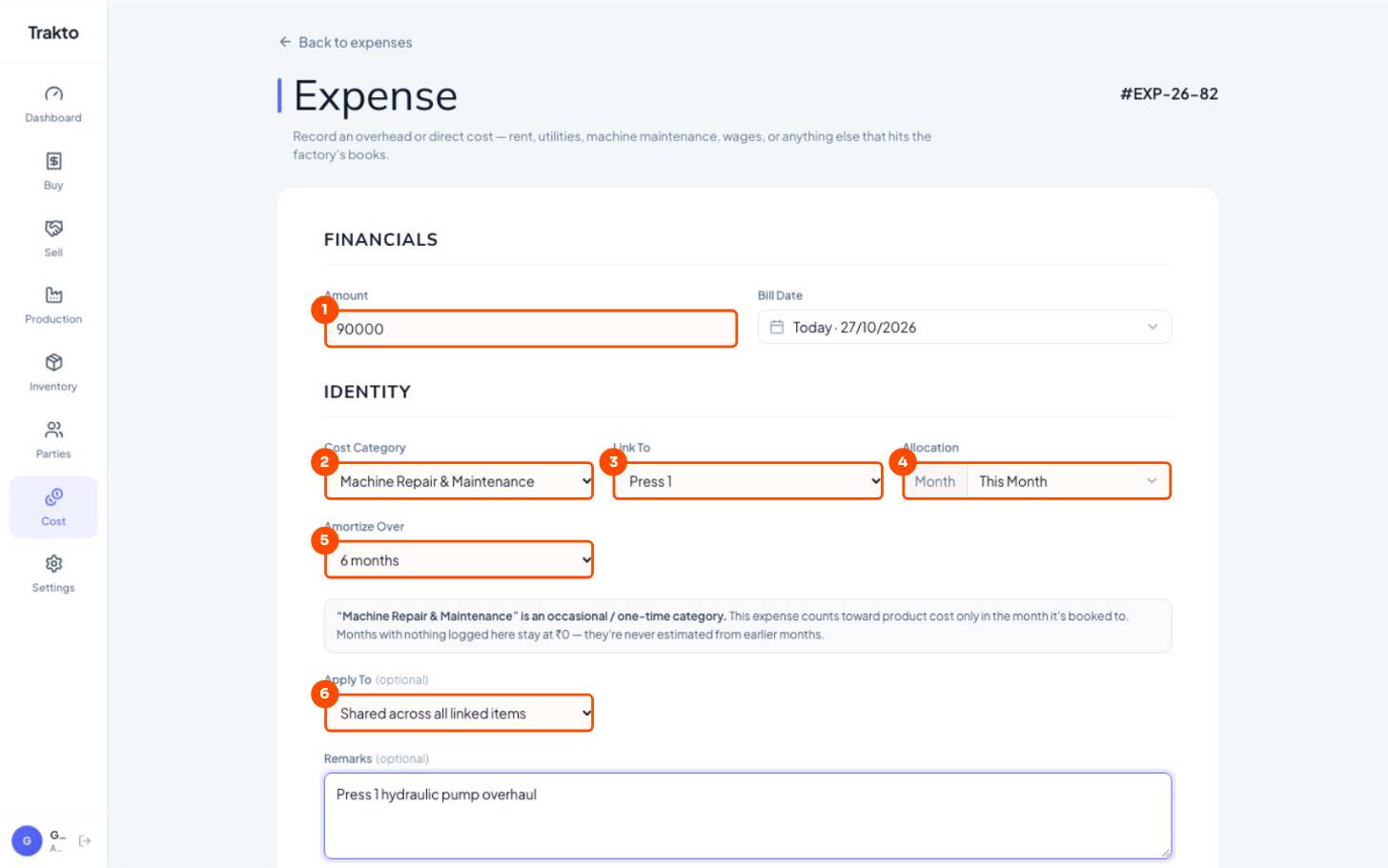This screenshot has height=868, width=1388.
Task: Open the Link To dropdown
Action: point(747,481)
